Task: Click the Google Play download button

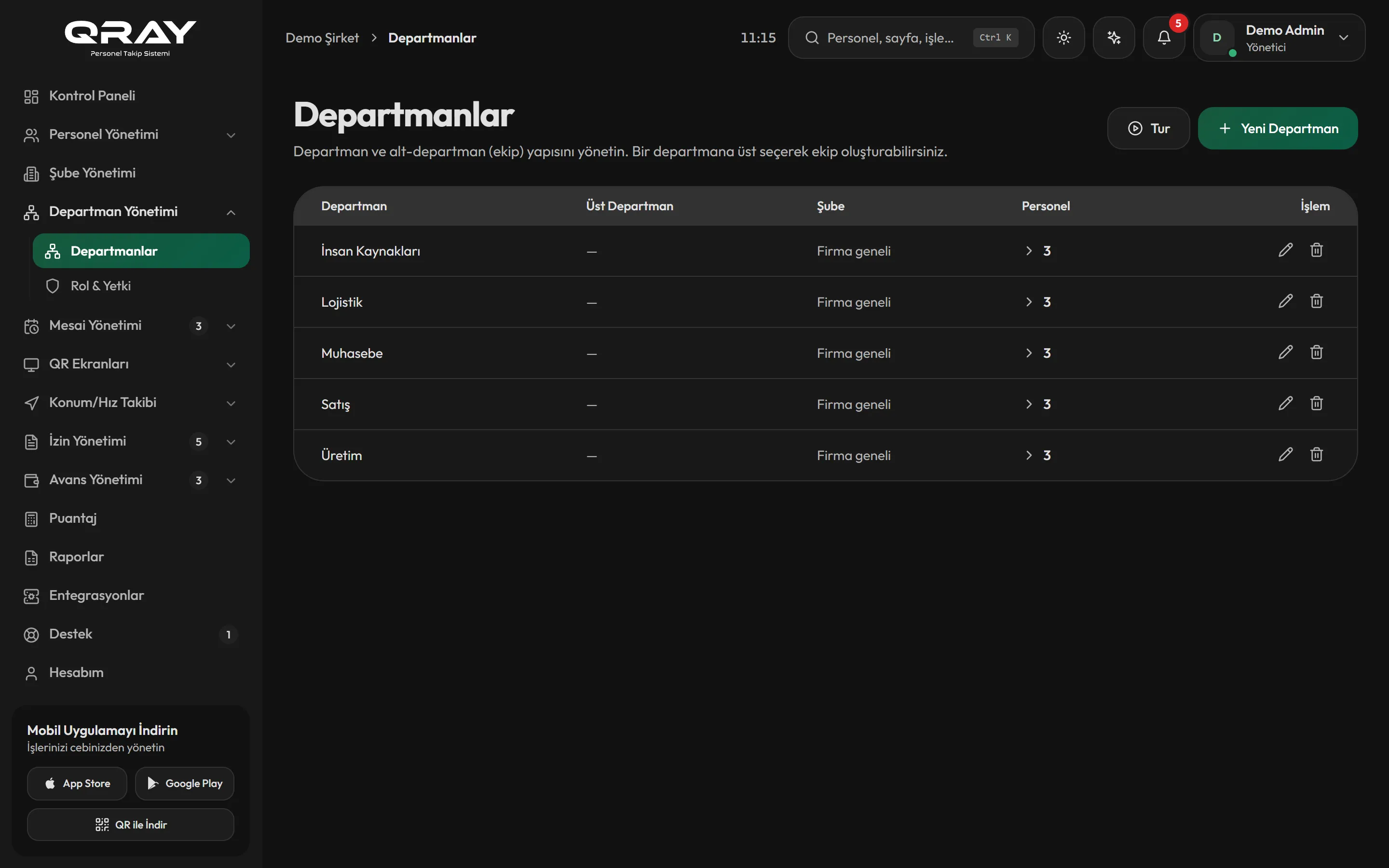Action: [x=185, y=783]
